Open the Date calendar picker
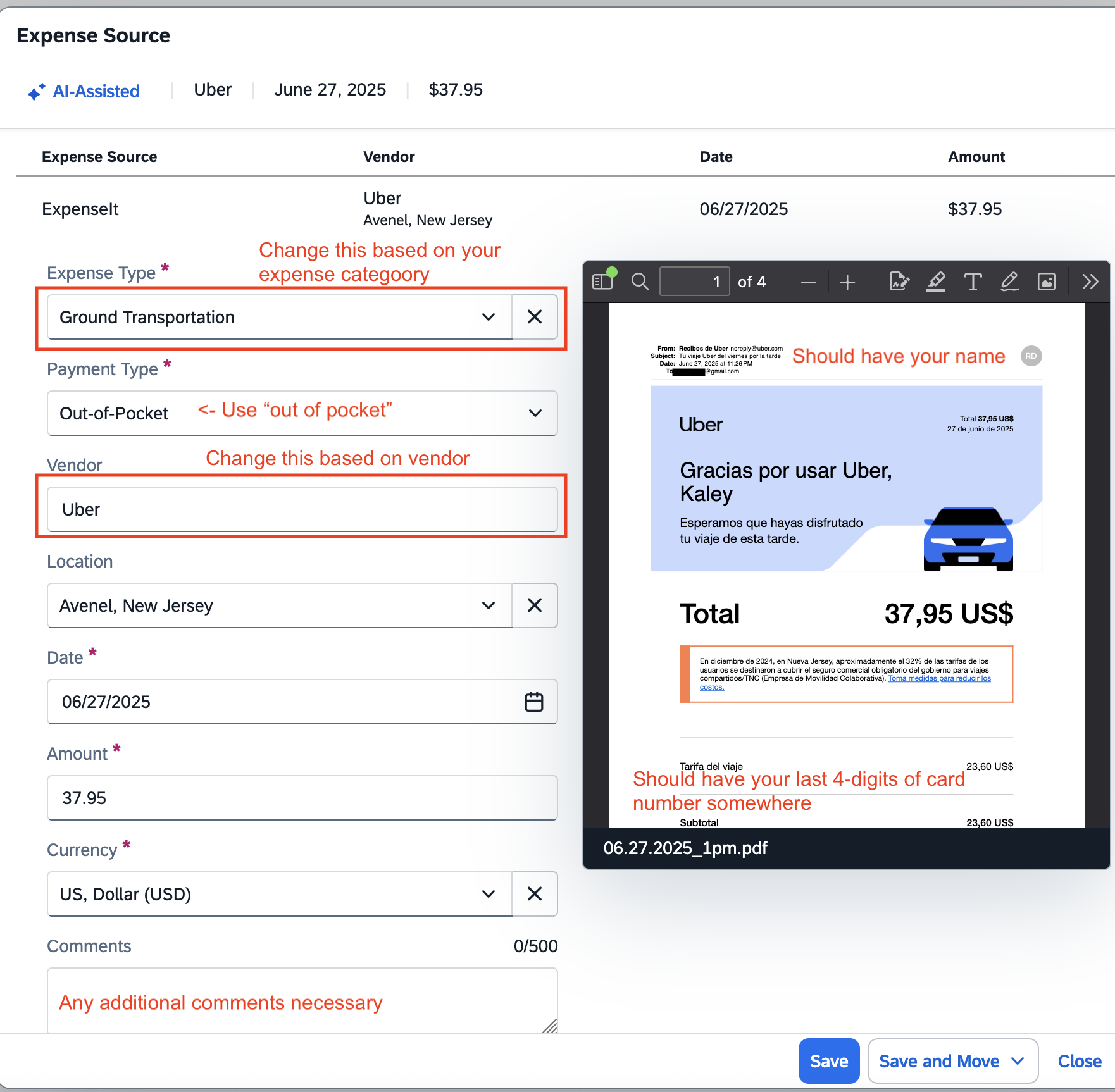 point(534,702)
